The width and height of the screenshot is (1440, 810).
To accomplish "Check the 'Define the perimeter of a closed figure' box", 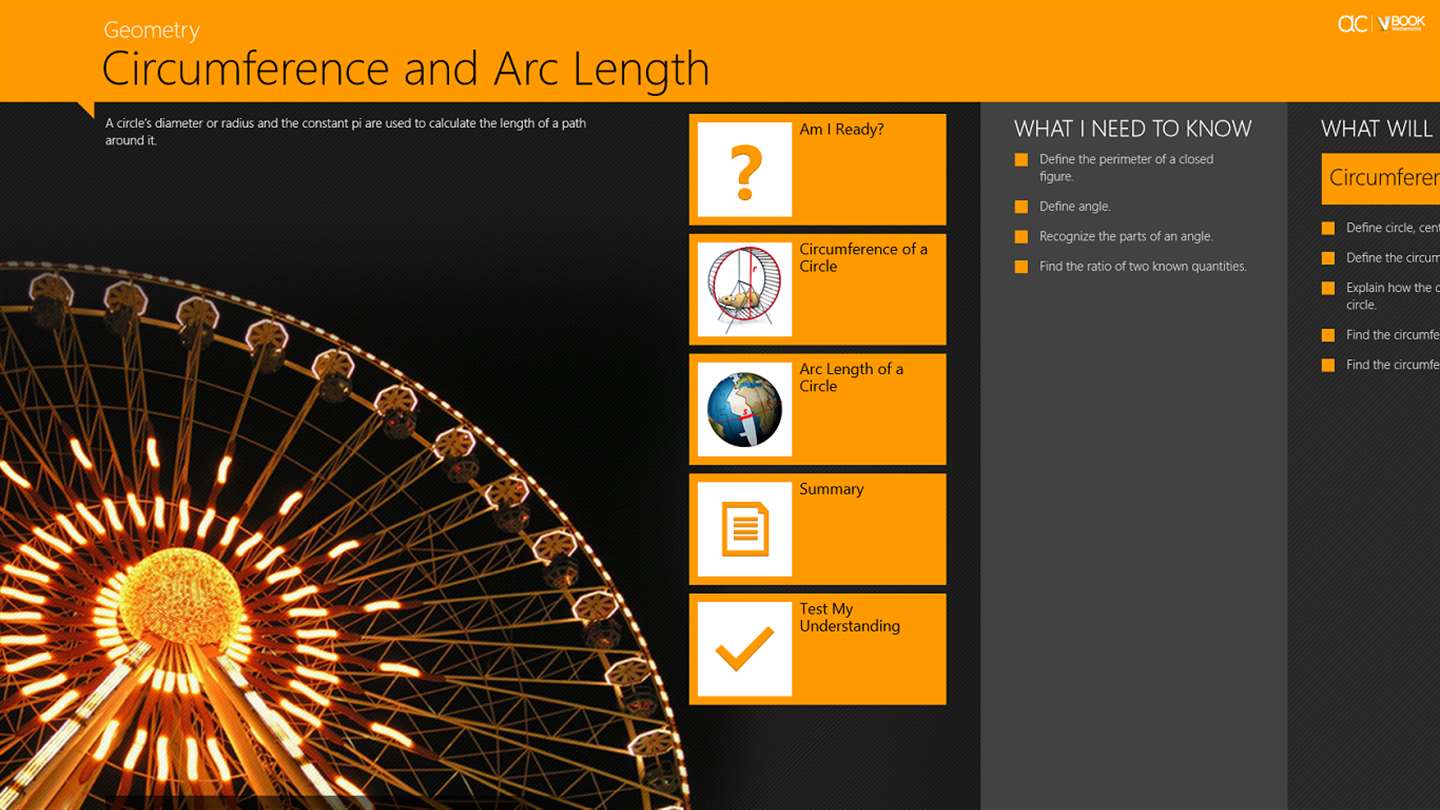I will point(1021,159).
